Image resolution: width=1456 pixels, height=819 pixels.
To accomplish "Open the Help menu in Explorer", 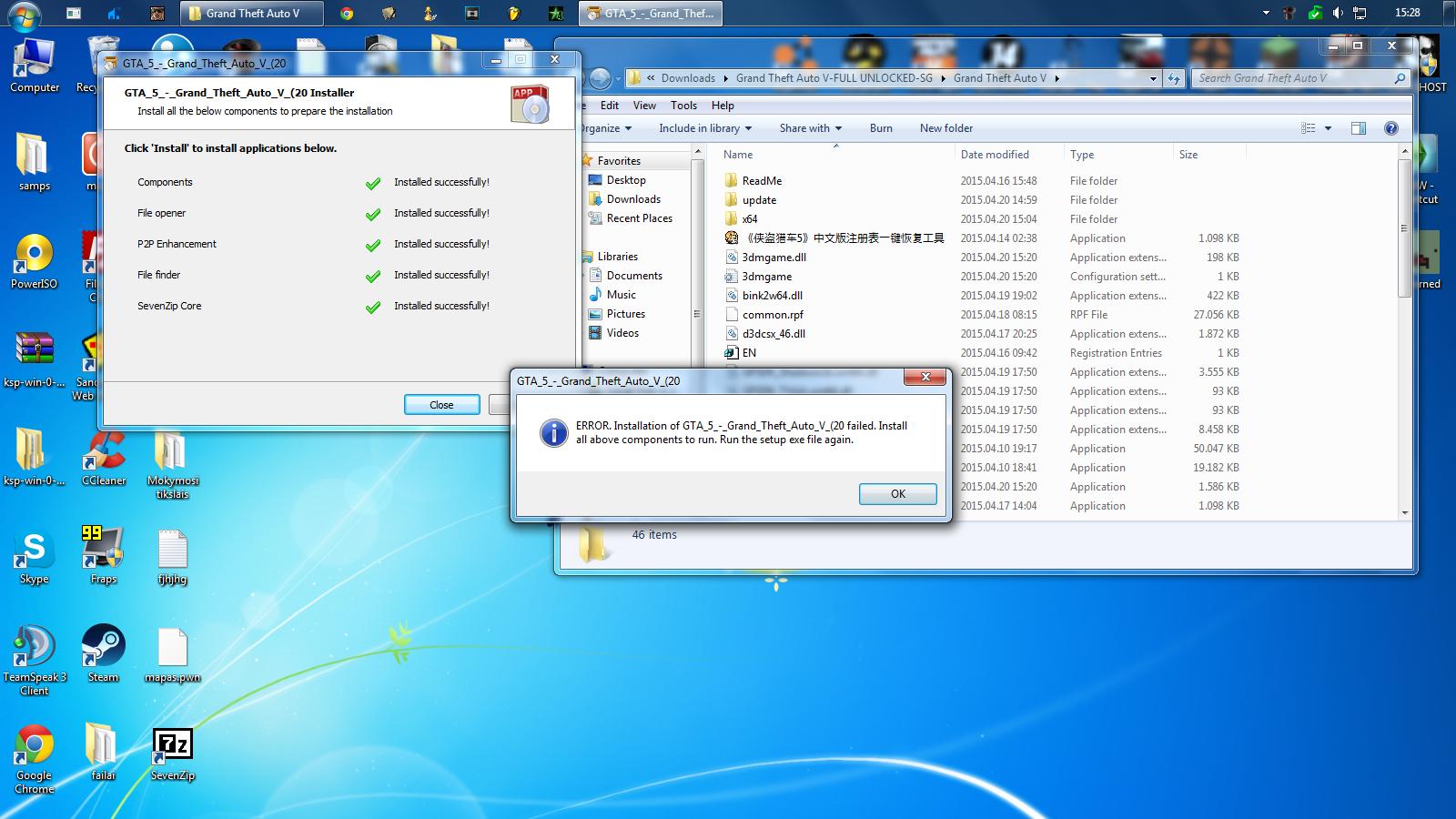I will 723,106.
